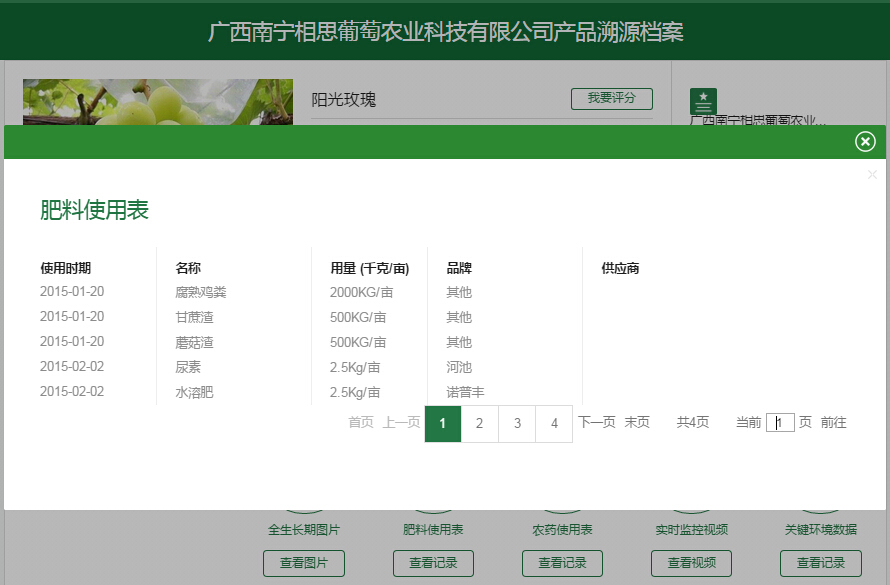
Task: Select current page 1 in pagination
Action: point(442,424)
